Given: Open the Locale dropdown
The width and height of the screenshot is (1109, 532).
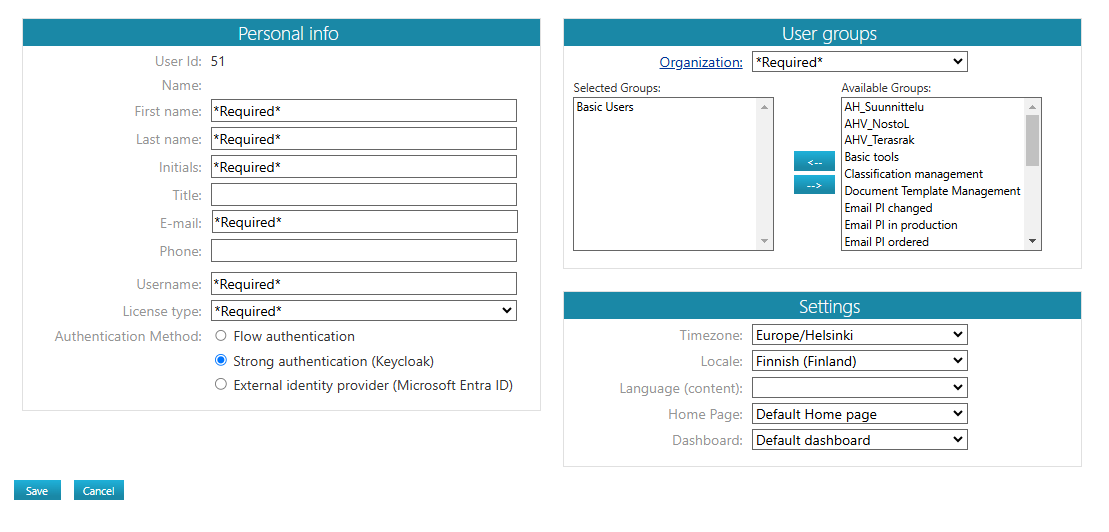Looking at the screenshot, I should (859, 361).
